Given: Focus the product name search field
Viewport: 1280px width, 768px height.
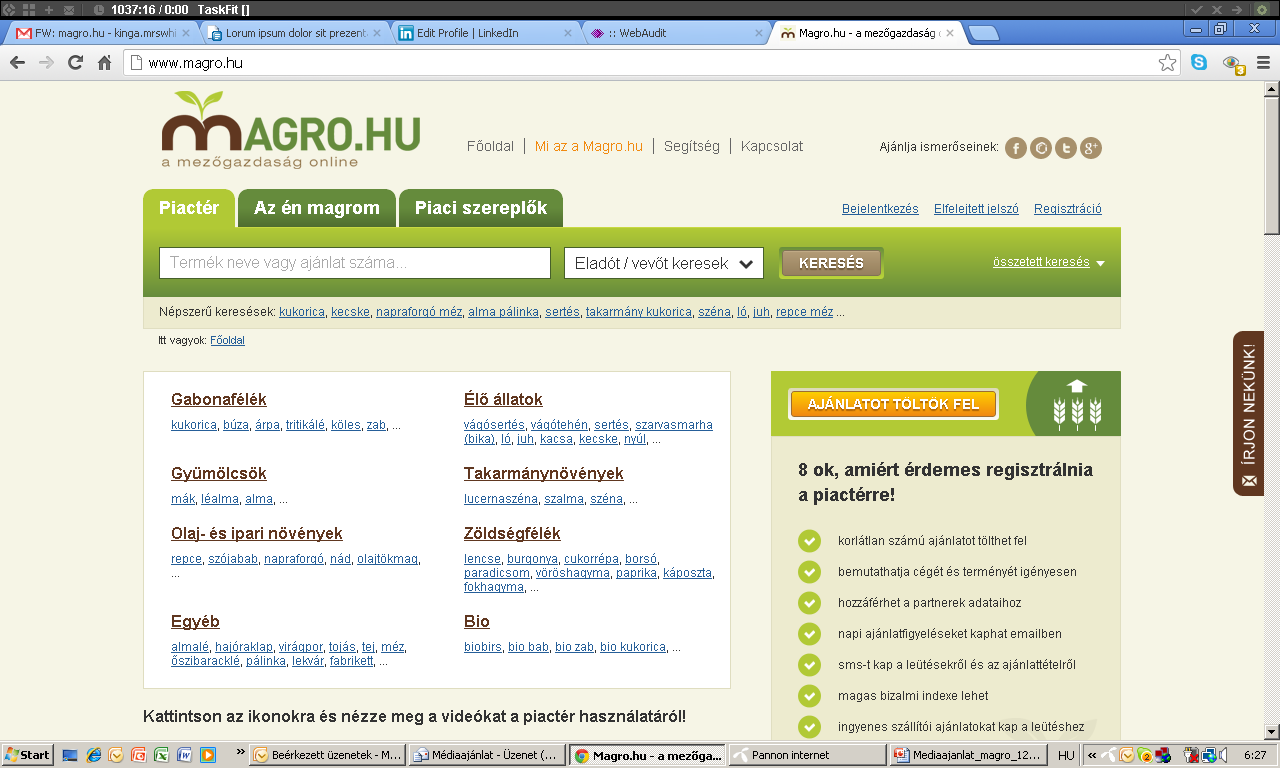Looking at the screenshot, I should [x=355, y=263].
